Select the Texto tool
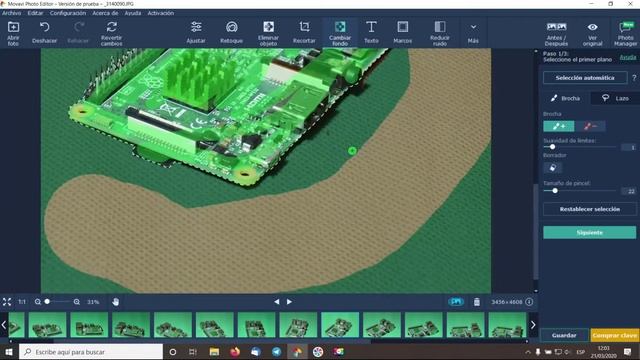640x360 pixels. coord(371,33)
